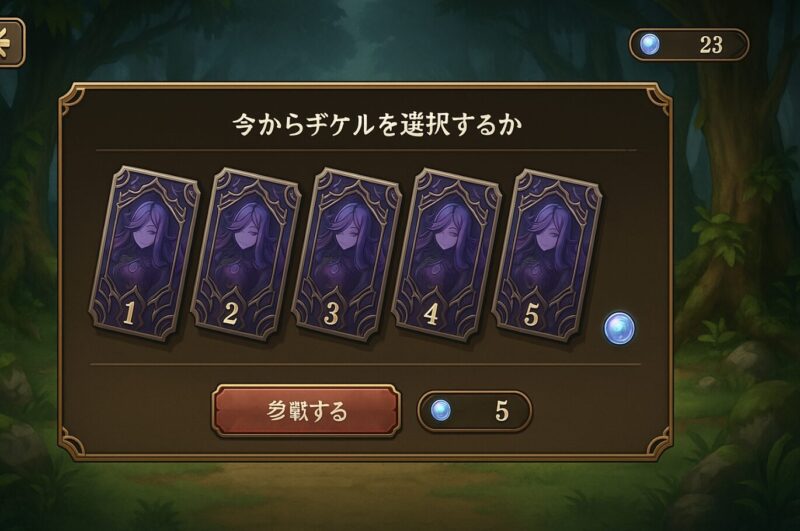Click the blue orb in the top-right currency counter
Viewport: 800px width, 531px height.
(x=649, y=44)
